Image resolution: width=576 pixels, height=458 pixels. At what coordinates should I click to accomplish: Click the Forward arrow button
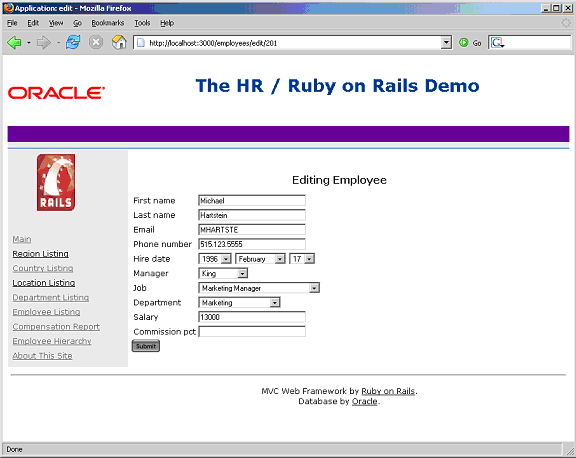(x=44, y=43)
